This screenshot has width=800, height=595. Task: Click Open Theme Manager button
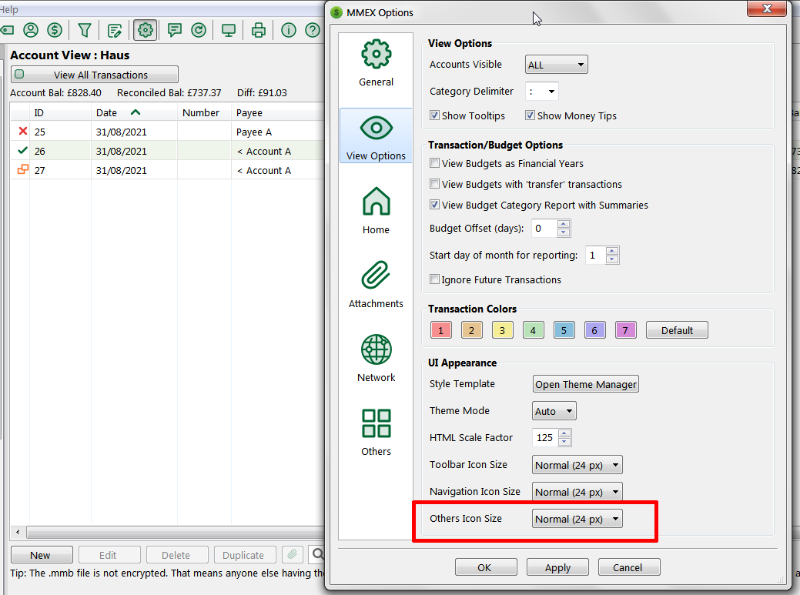coord(586,384)
